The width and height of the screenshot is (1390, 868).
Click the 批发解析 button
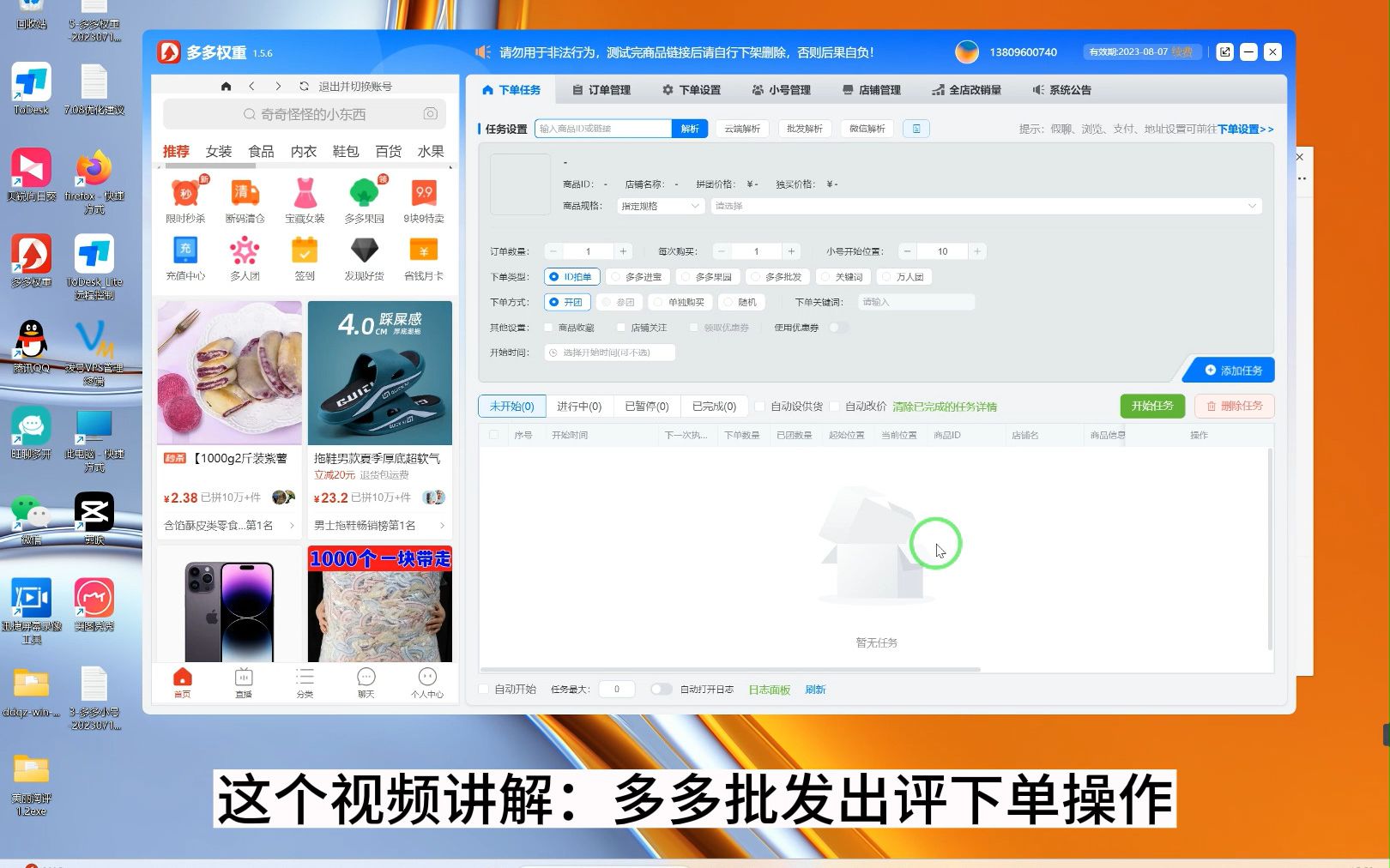pos(805,129)
